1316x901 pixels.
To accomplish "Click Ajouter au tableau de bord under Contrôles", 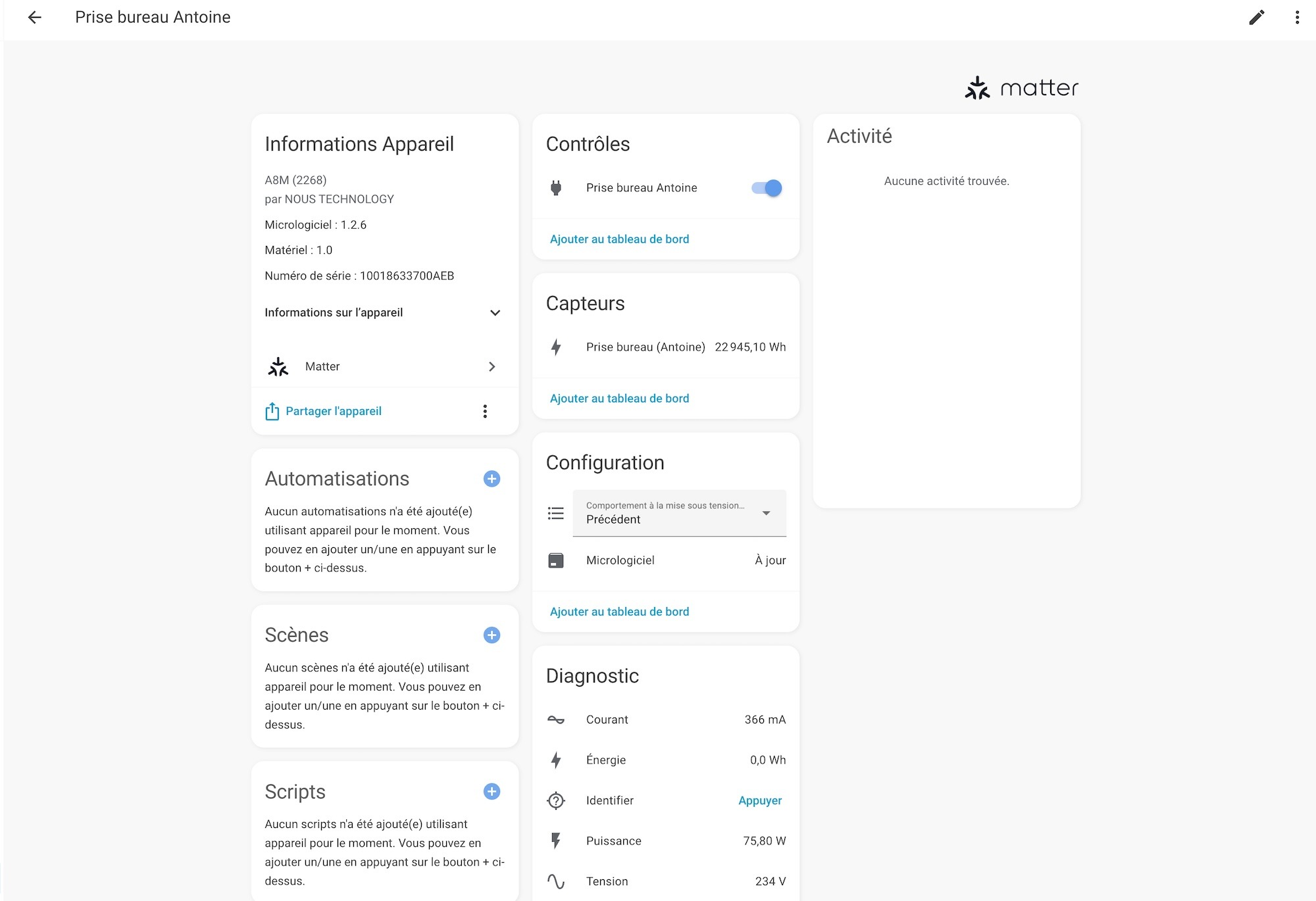I will click(x=619, y=239).
